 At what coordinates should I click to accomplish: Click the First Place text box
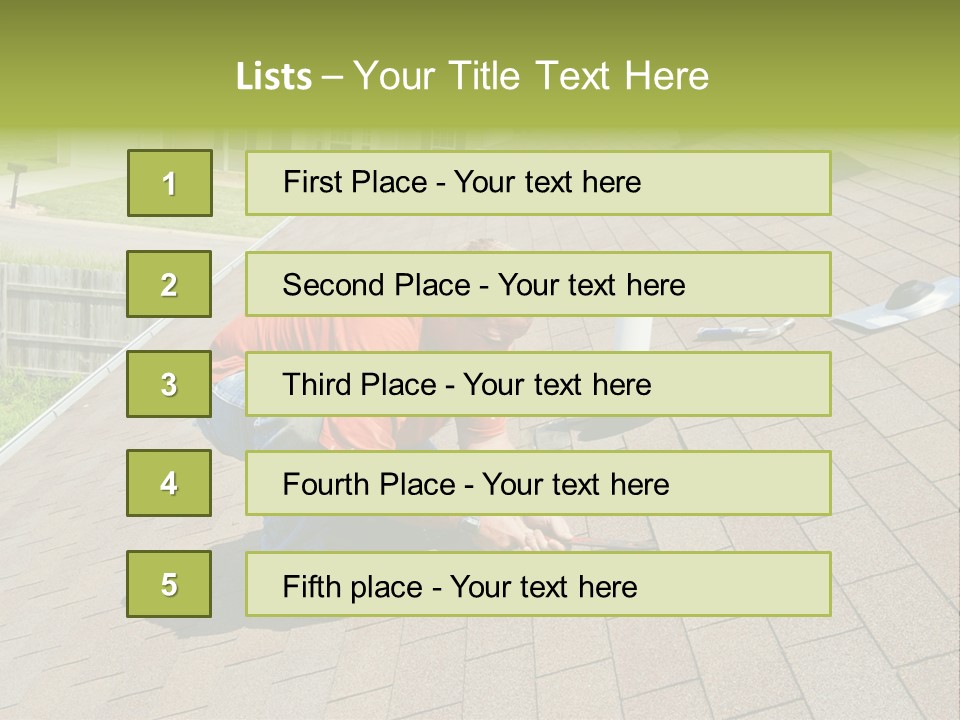(538, 183)
